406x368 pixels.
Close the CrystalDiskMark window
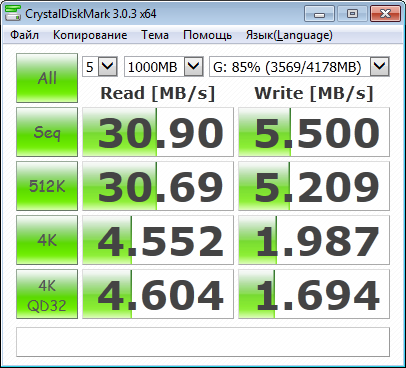coord(385,14)
